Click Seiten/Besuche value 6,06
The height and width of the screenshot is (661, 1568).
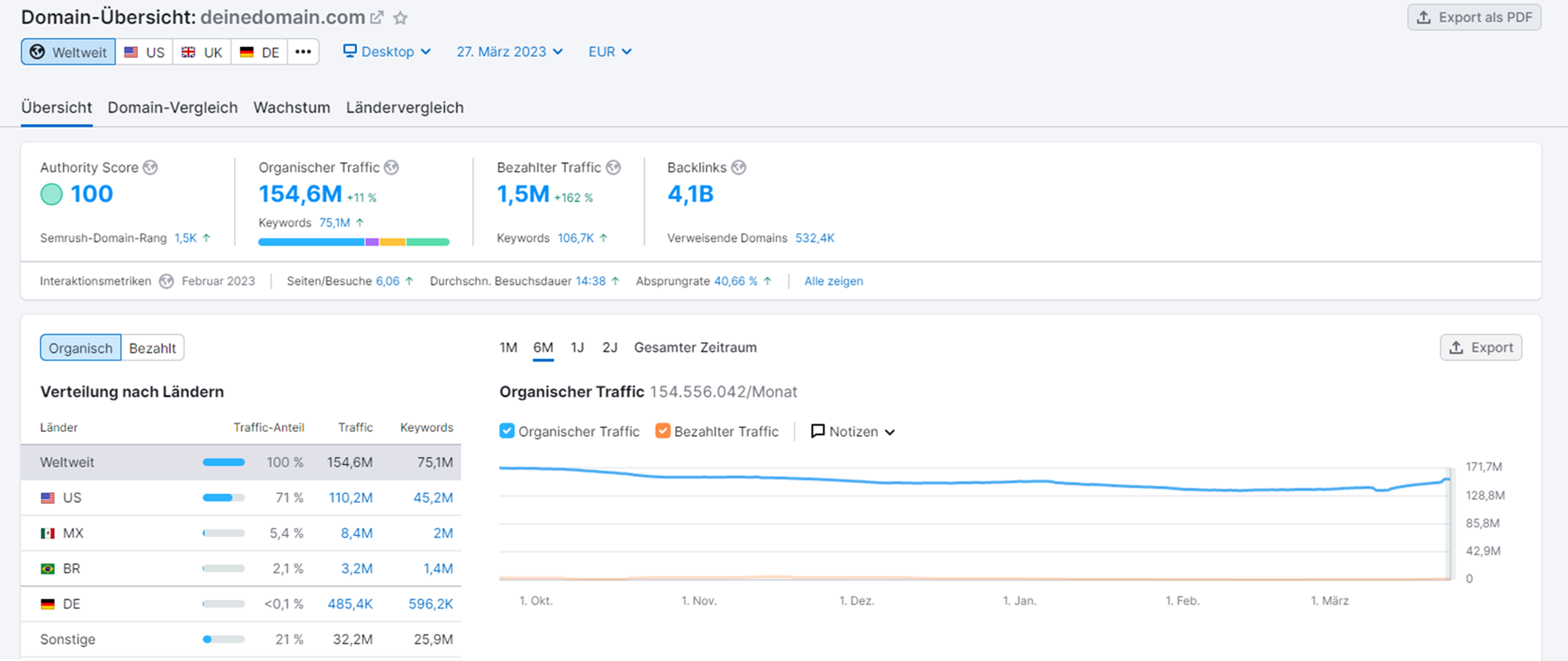pos(387,281)
